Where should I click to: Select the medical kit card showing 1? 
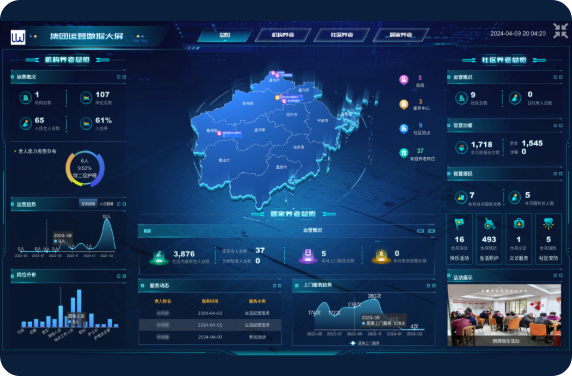coord(518,239)
